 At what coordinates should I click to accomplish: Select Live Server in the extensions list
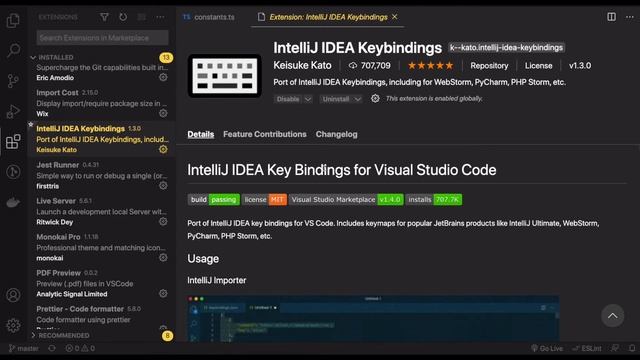point(102,211)
